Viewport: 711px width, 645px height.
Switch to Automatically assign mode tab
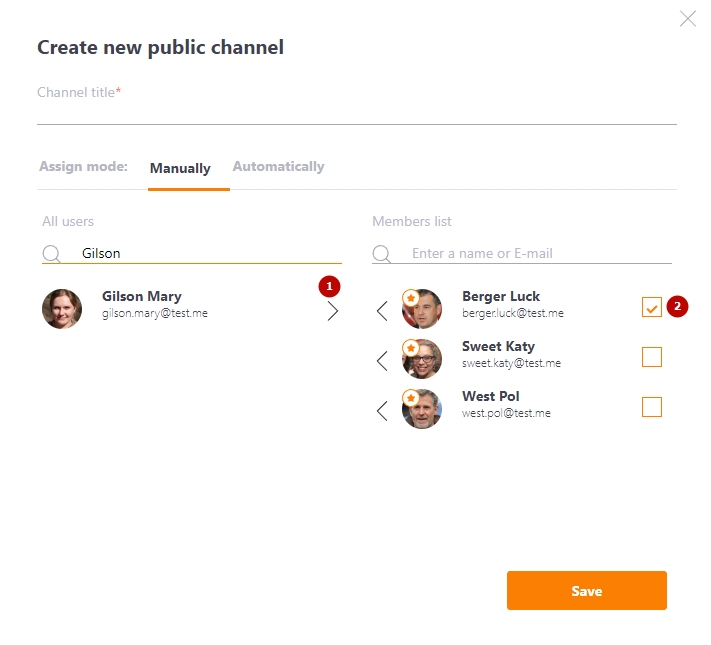(278, 166)
